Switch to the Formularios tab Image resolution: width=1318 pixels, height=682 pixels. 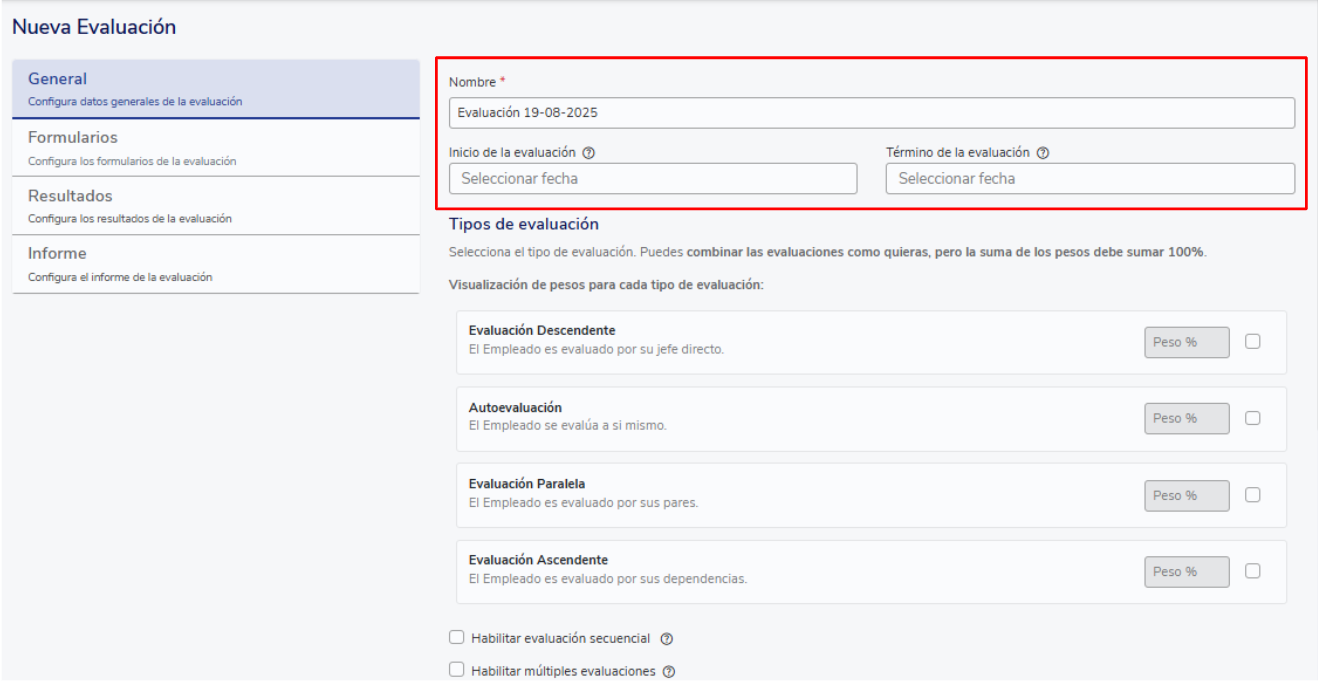point(215,147)
